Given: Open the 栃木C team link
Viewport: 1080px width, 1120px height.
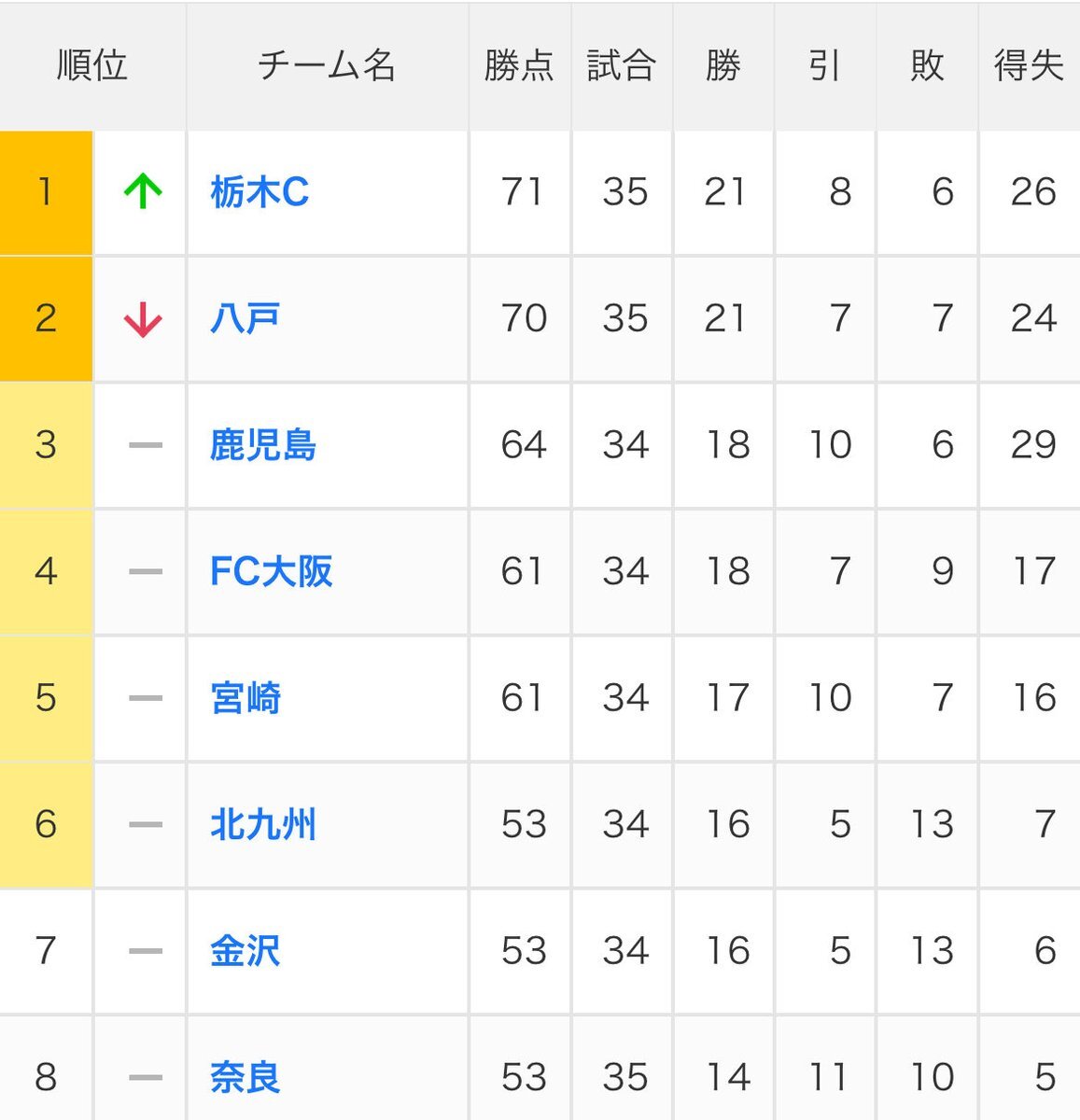Looking at the screenshot, I should tap(259, 192).
